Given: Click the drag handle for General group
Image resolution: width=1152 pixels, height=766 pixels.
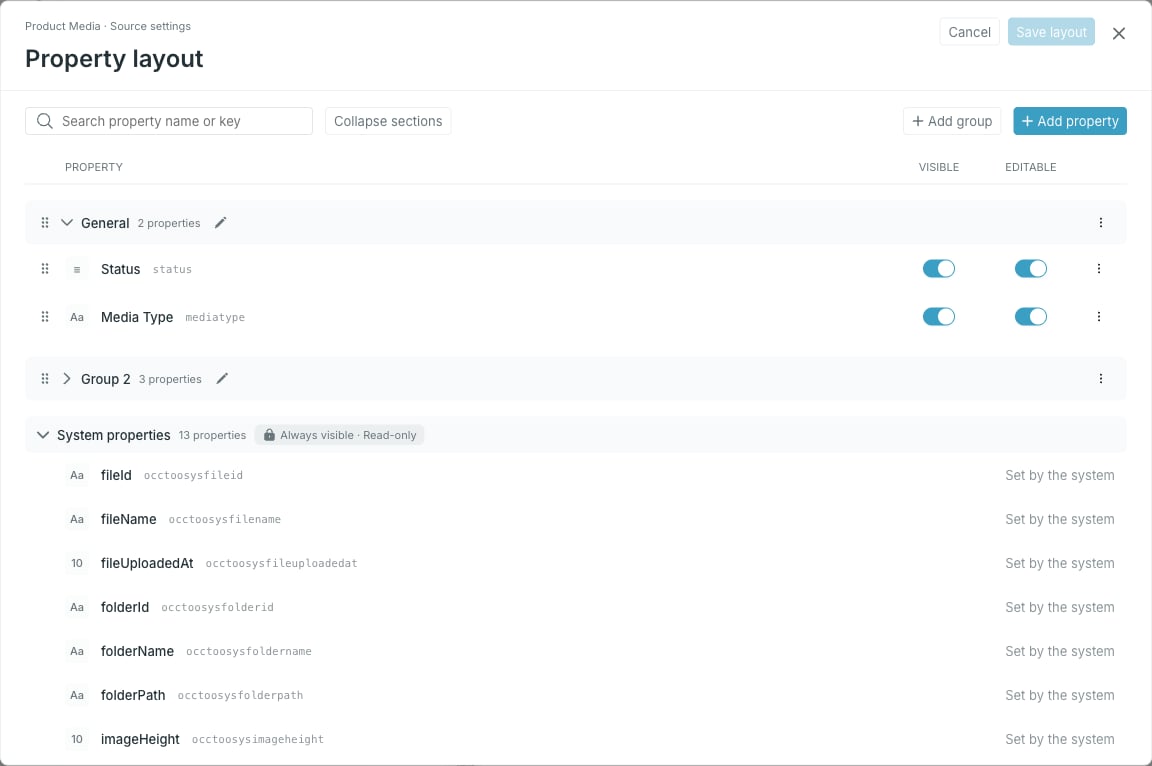Looking at the screenshot, I should pyautogui.click(x=45, y=223).
